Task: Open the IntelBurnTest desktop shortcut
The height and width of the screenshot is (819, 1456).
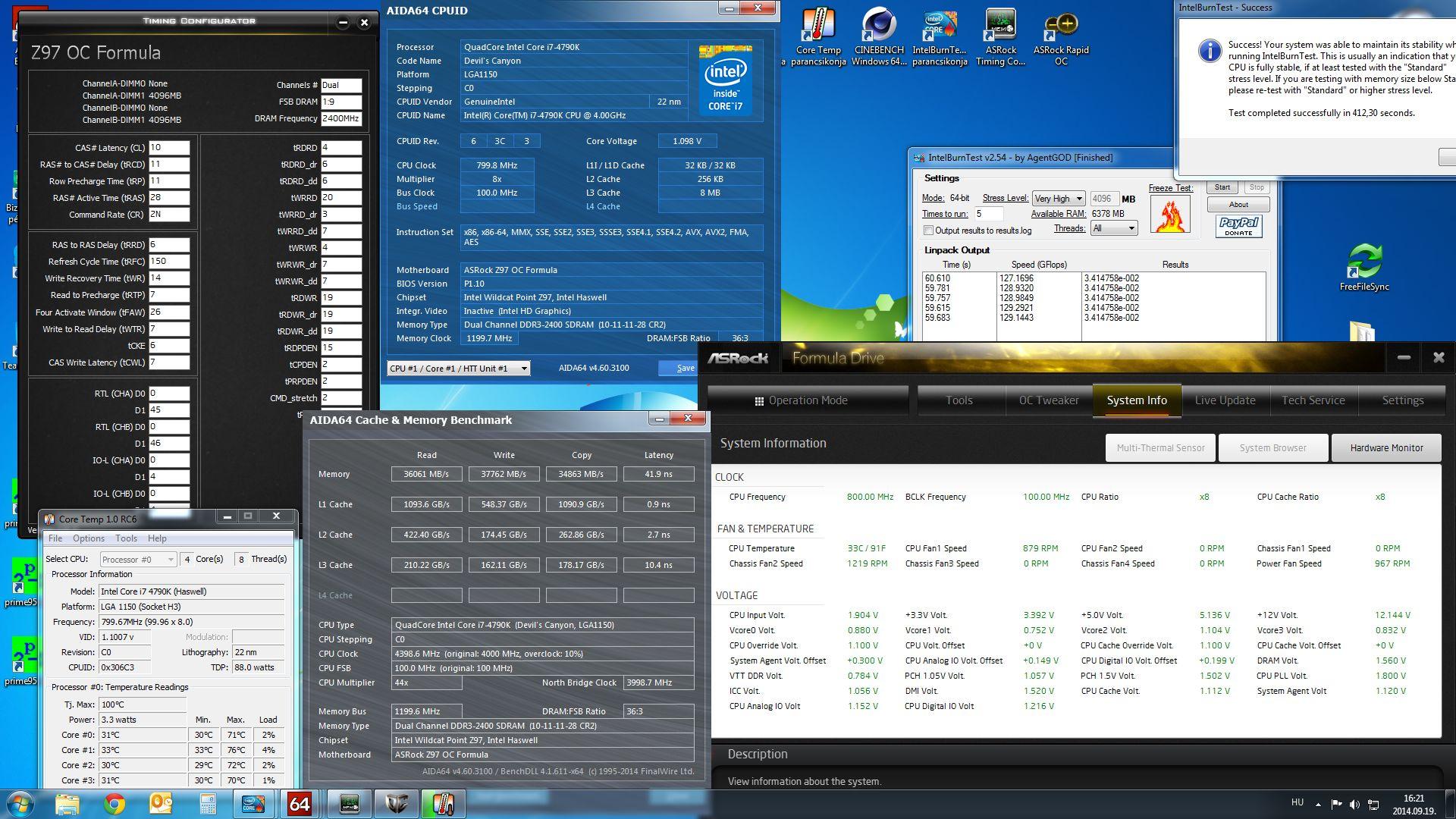Action: point(939,36)
